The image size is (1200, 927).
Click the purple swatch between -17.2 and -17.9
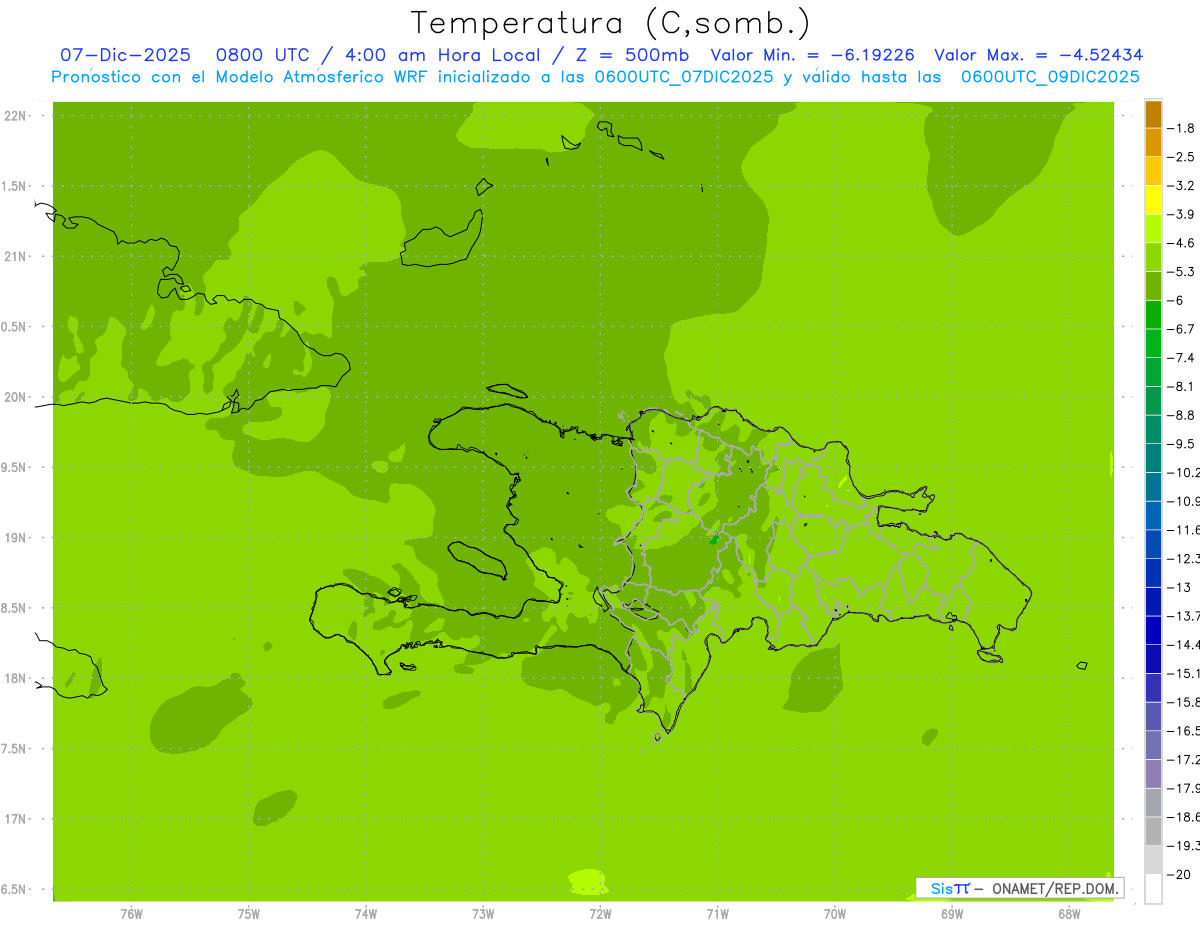tap(1153, 774)
